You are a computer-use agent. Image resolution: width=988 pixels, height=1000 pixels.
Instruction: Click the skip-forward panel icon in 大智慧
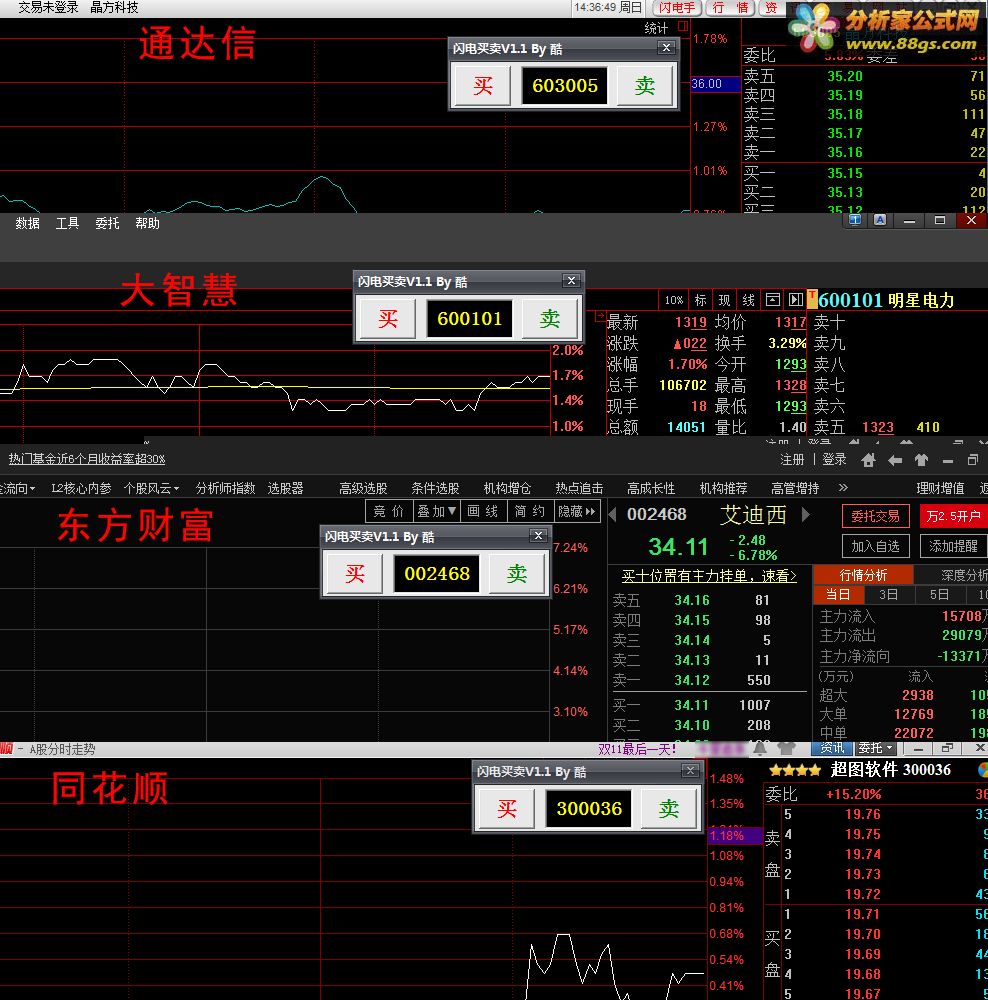click(x=795, y=300)
